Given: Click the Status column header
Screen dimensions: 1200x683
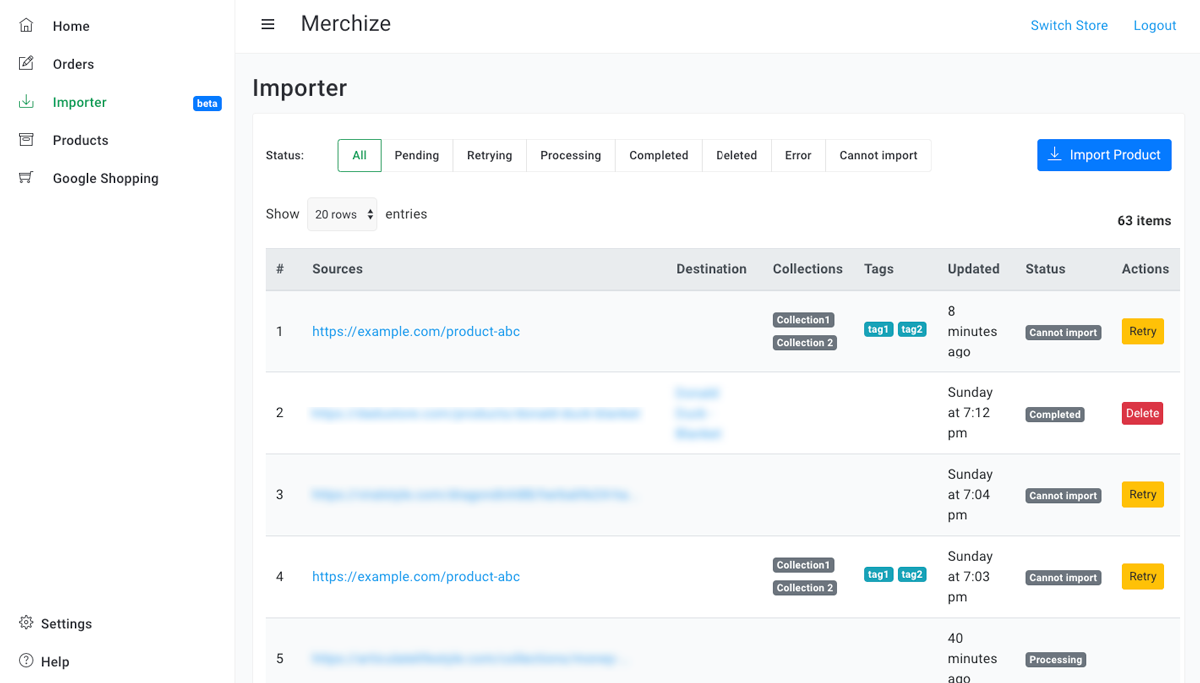Looking at the screenshot, I should [1045, 269].
